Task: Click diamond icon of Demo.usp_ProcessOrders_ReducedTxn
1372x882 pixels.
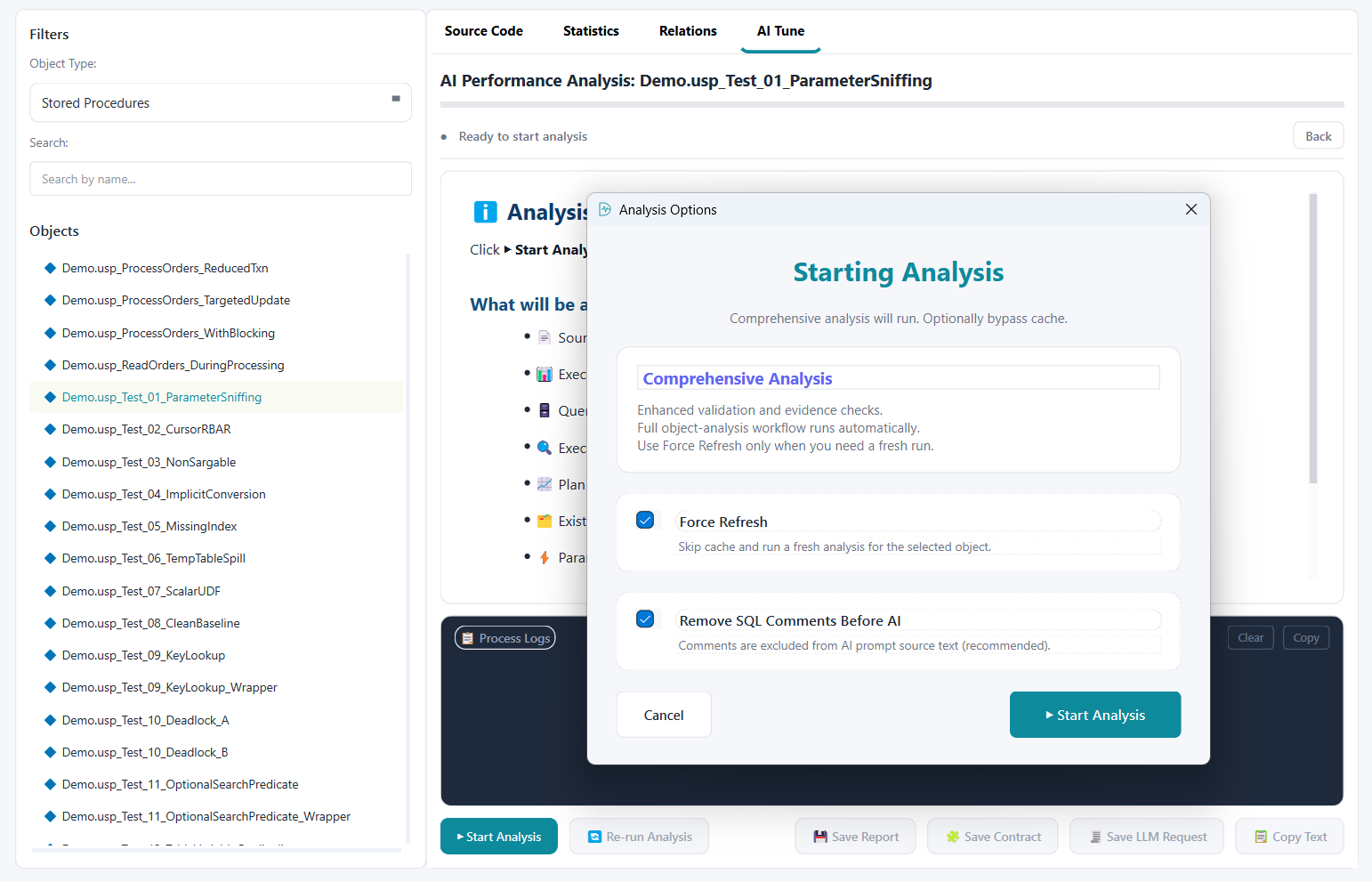Action: pos(51,268)
